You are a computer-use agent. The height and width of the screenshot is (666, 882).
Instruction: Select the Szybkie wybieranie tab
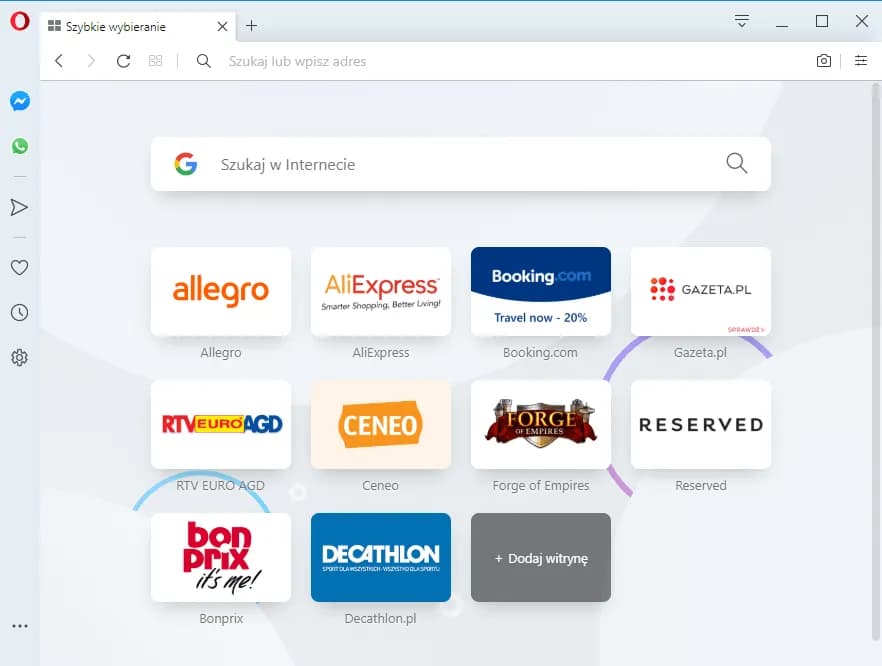tap(125, 27)
